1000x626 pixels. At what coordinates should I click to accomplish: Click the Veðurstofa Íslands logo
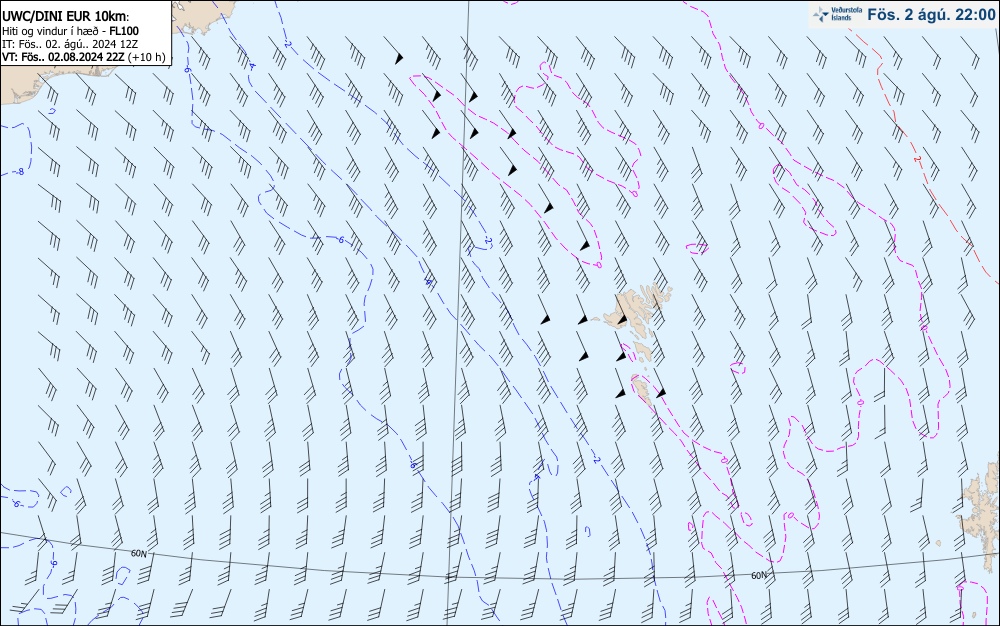(x=837, y=14)
